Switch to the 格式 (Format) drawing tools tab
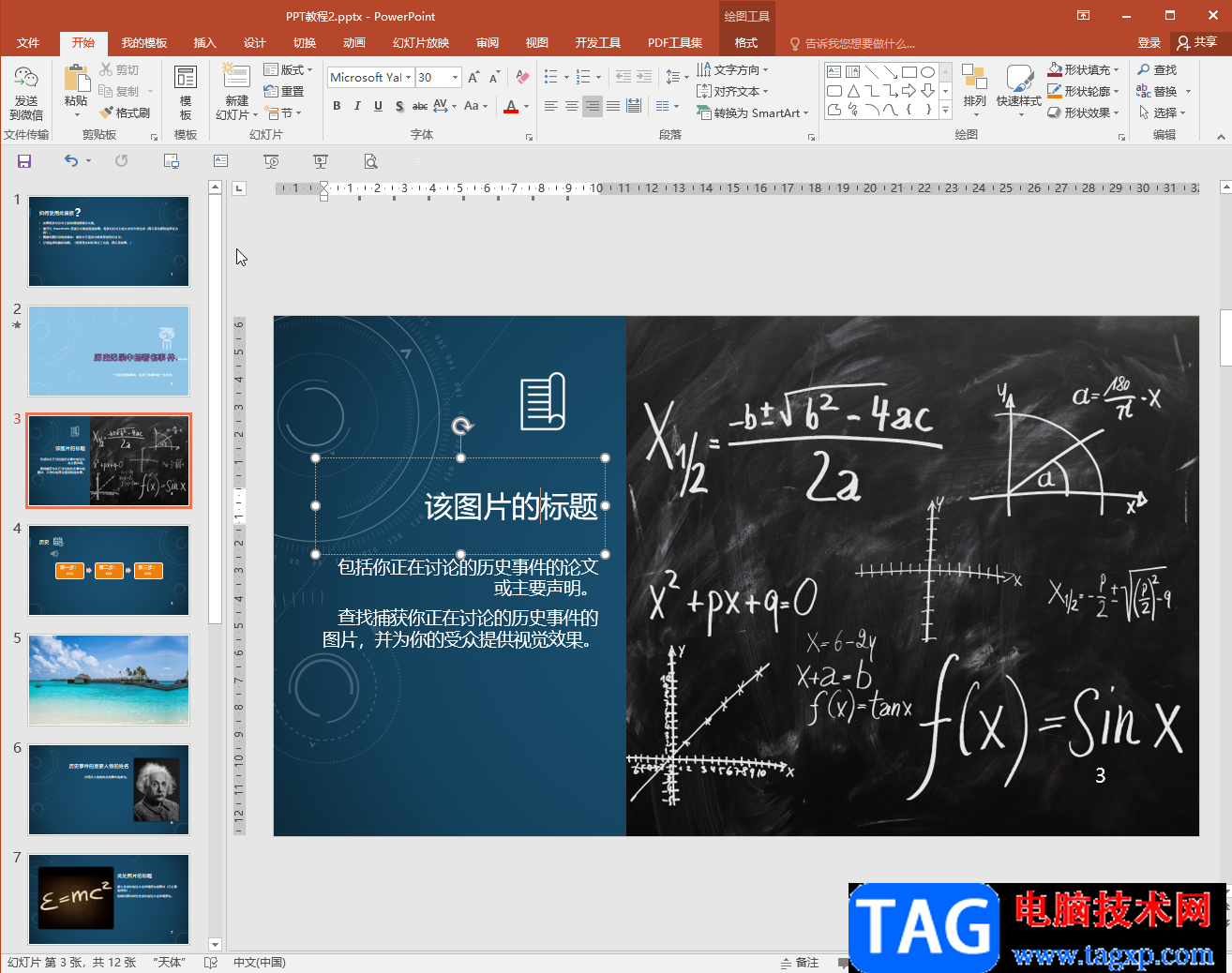 click(x=746, y=42)
